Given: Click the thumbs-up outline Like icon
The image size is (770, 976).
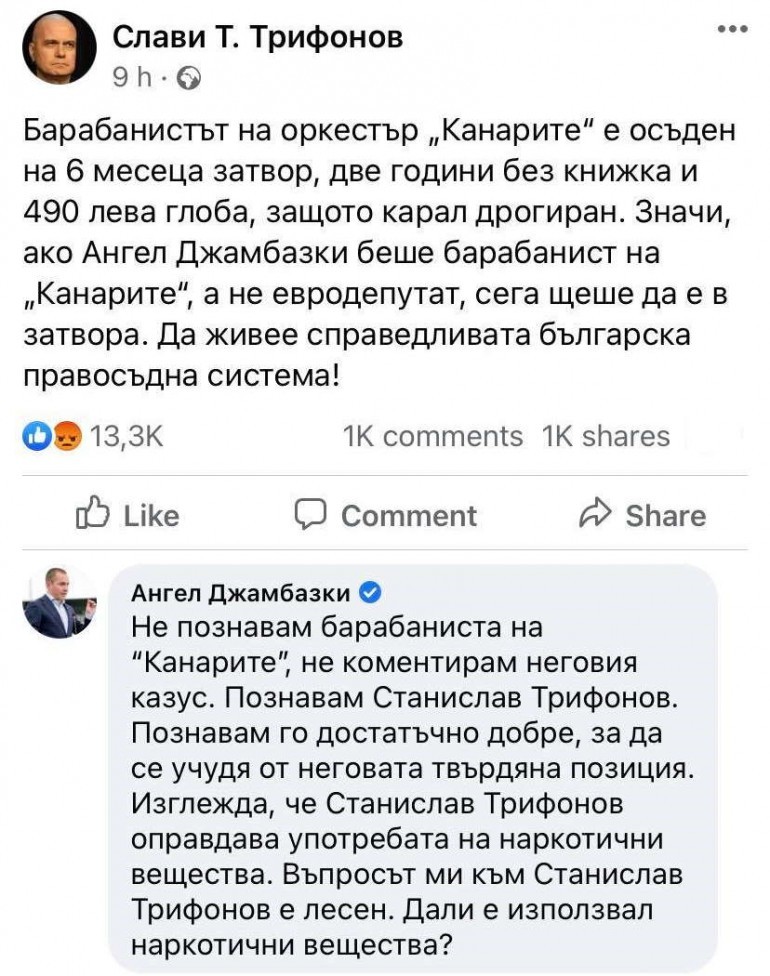Looking at the screenshot, I should click(93, 514).
